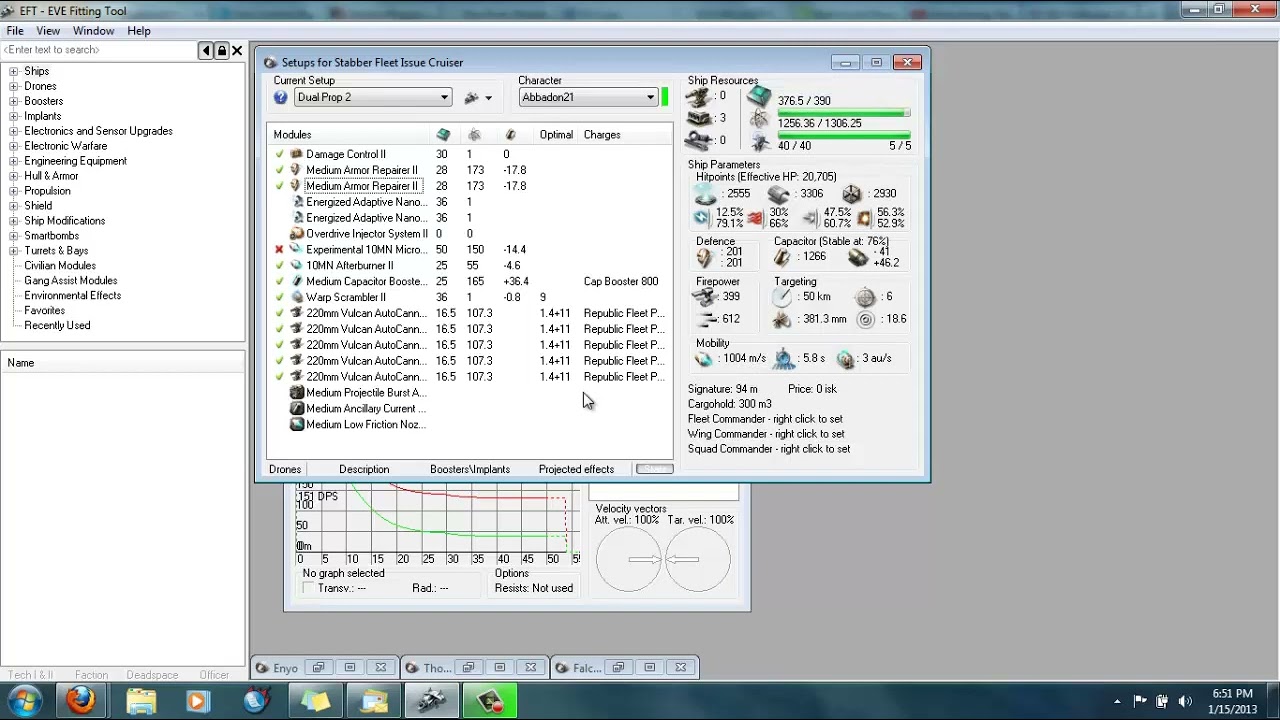Close the minimized Falc... window

click(x=681, y=667)
